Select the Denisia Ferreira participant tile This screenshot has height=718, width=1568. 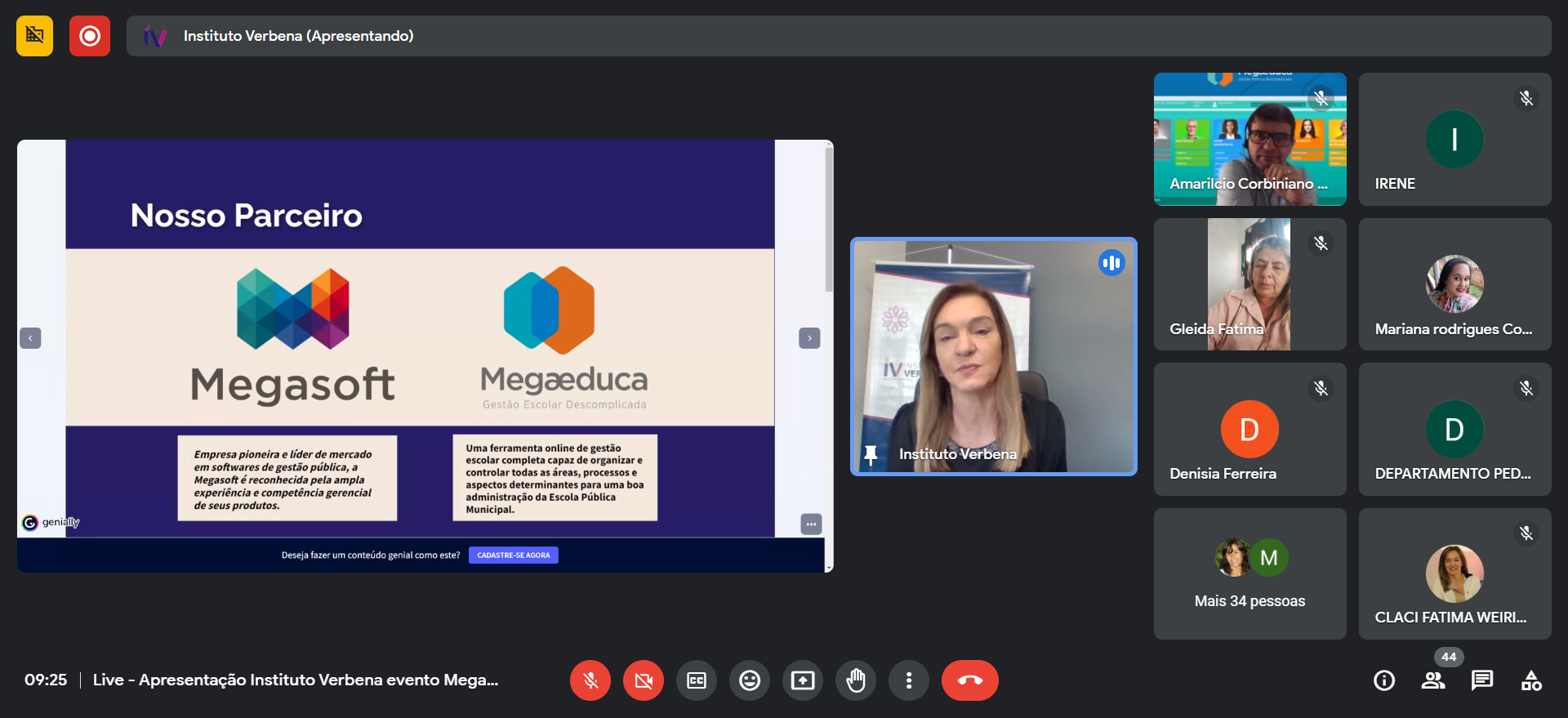tap(1250, 429)
